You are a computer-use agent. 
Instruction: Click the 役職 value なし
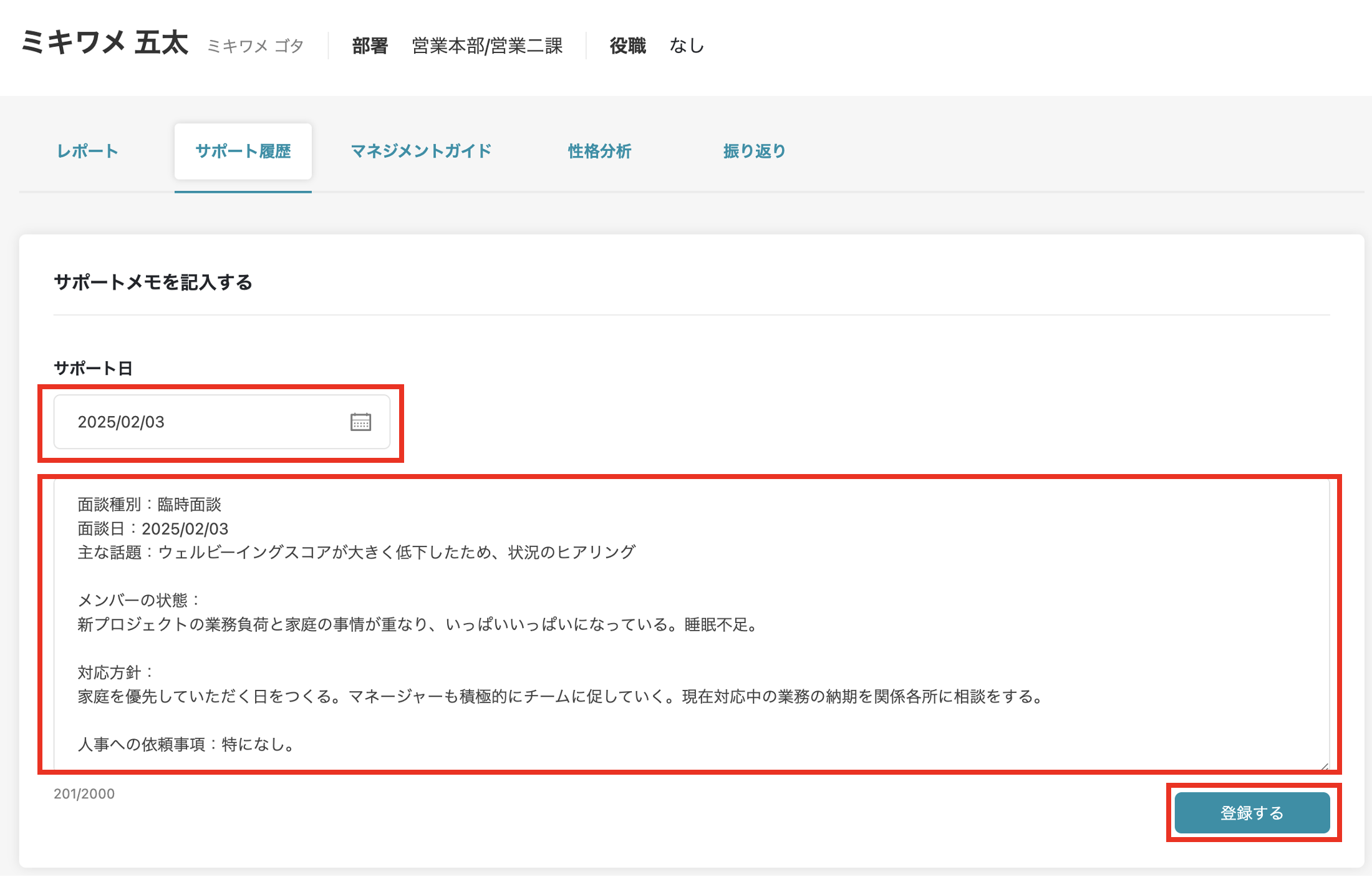pos(687,46)
